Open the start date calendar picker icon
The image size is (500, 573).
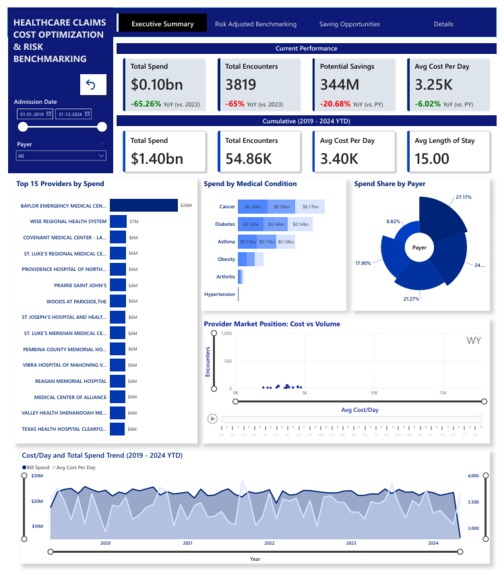49,114
